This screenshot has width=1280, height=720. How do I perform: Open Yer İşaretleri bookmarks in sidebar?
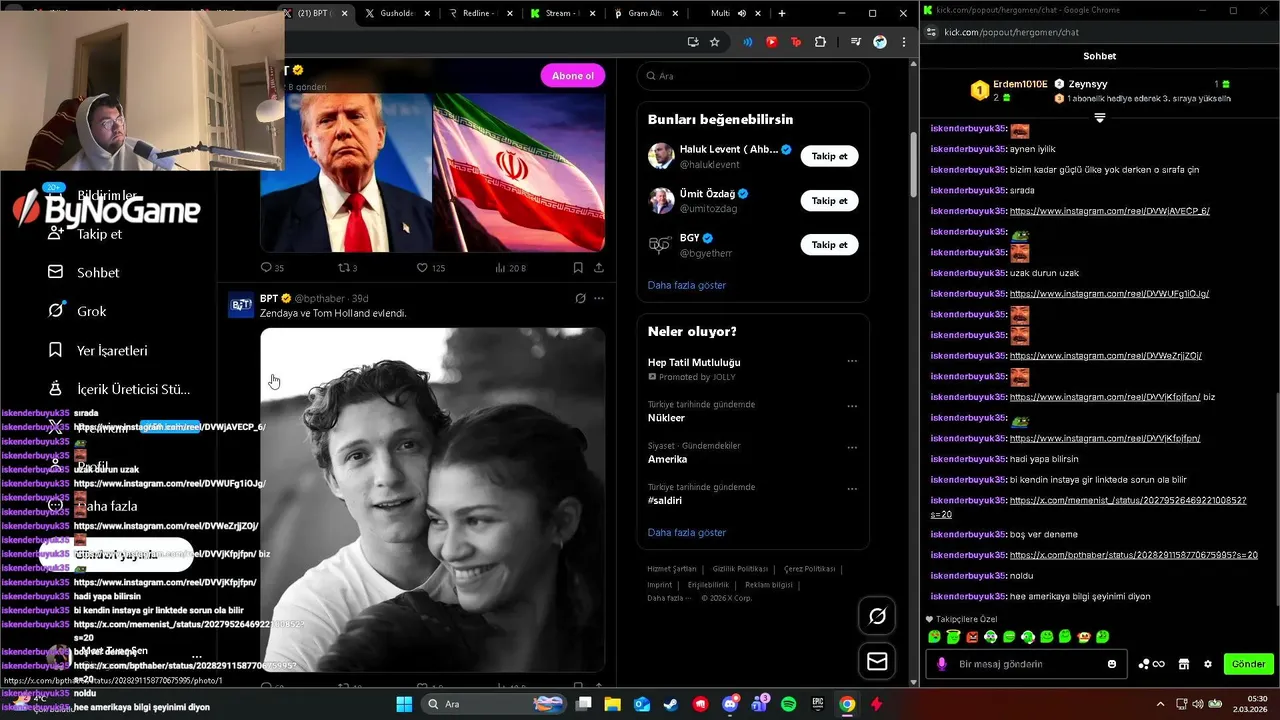pyautogui.click(x=98, y=350)
